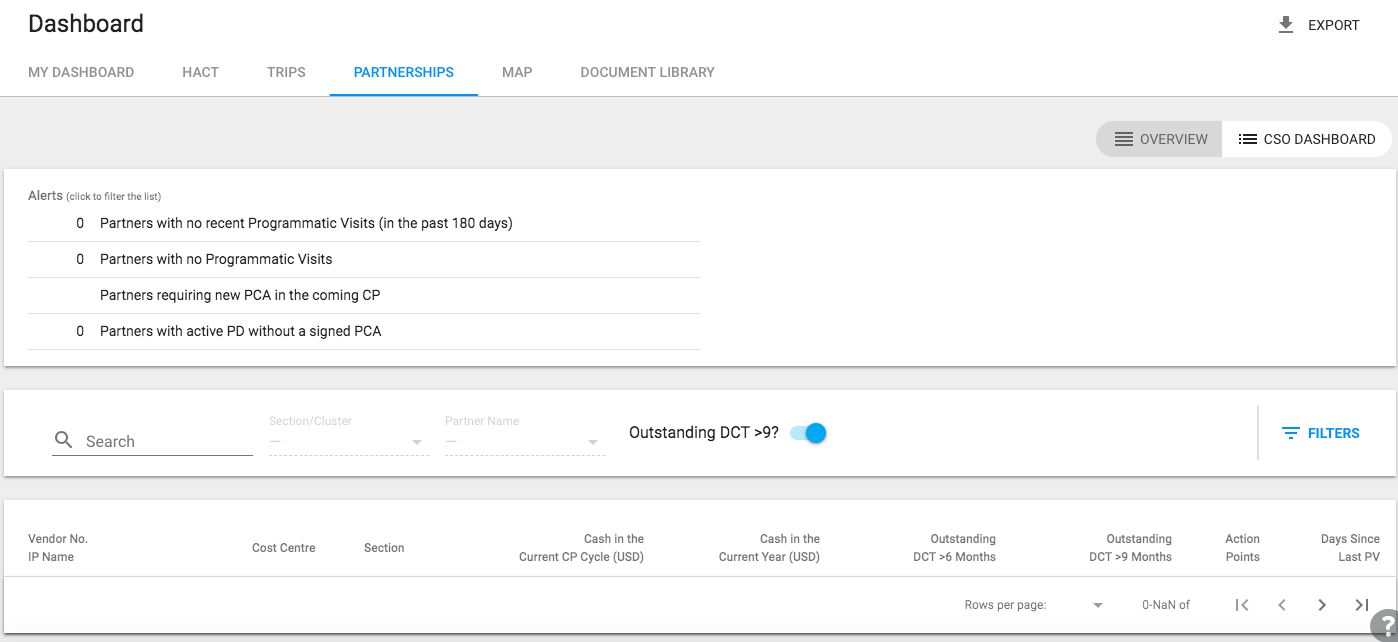
Task: Click the Export download icon
Action: click(1286, 25)
